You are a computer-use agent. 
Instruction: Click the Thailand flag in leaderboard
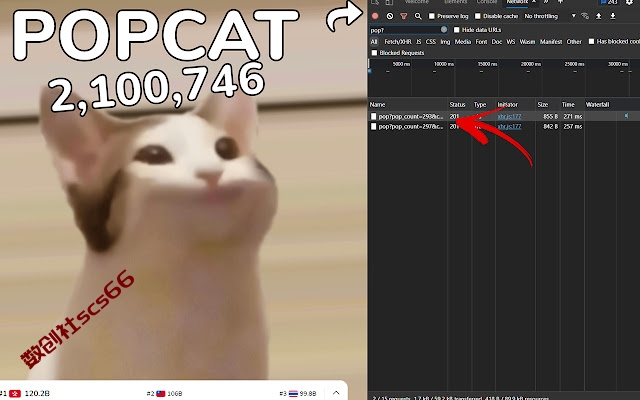pos(293,393)
